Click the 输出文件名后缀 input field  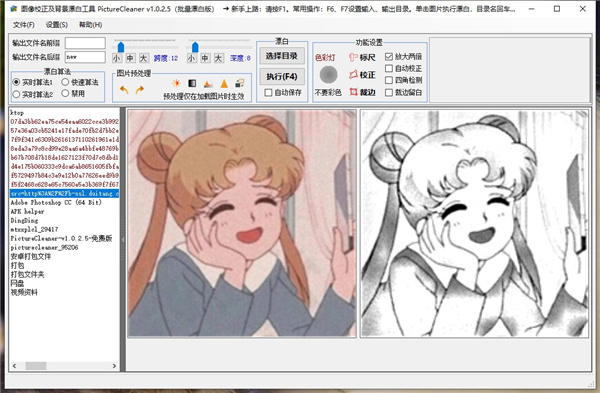(x=85, y=57)
